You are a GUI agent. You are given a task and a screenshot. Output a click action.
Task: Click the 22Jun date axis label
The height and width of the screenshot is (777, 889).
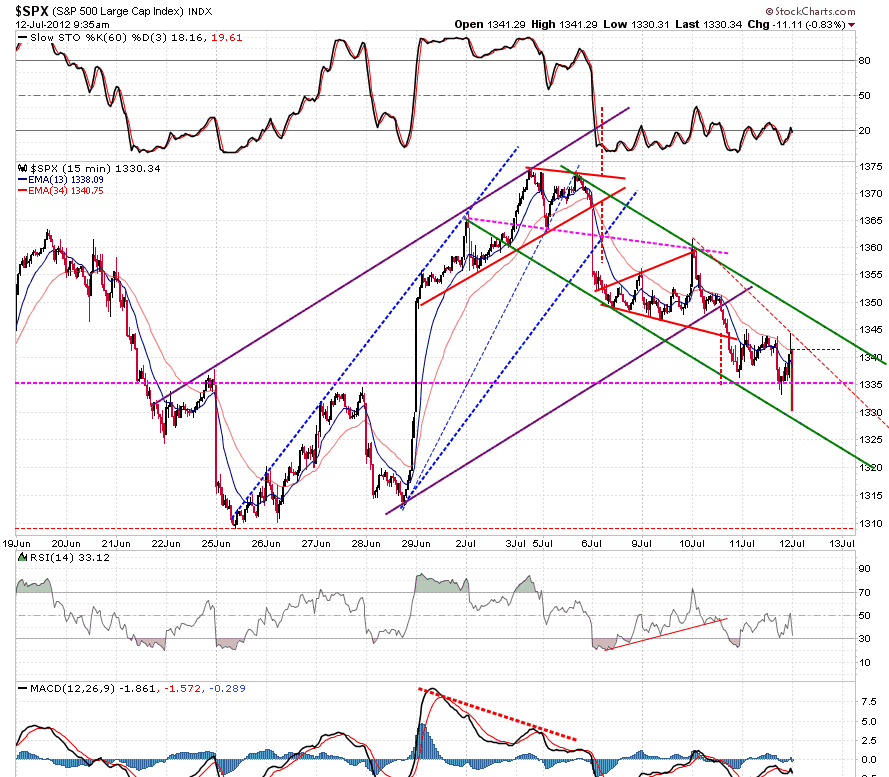pyautogui.click(x=166, y=544)
